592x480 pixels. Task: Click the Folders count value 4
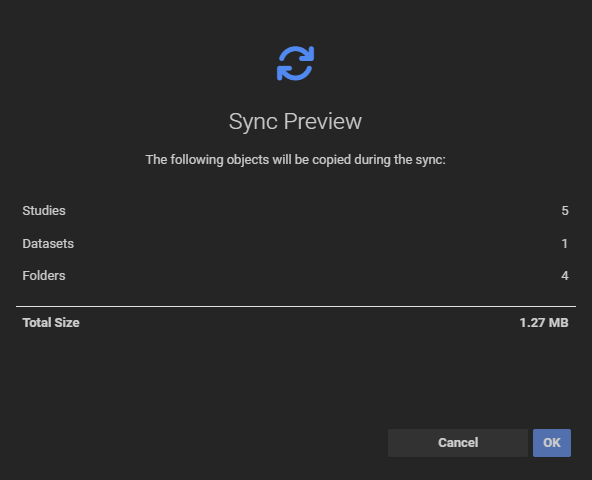click(x=565, y=276)
